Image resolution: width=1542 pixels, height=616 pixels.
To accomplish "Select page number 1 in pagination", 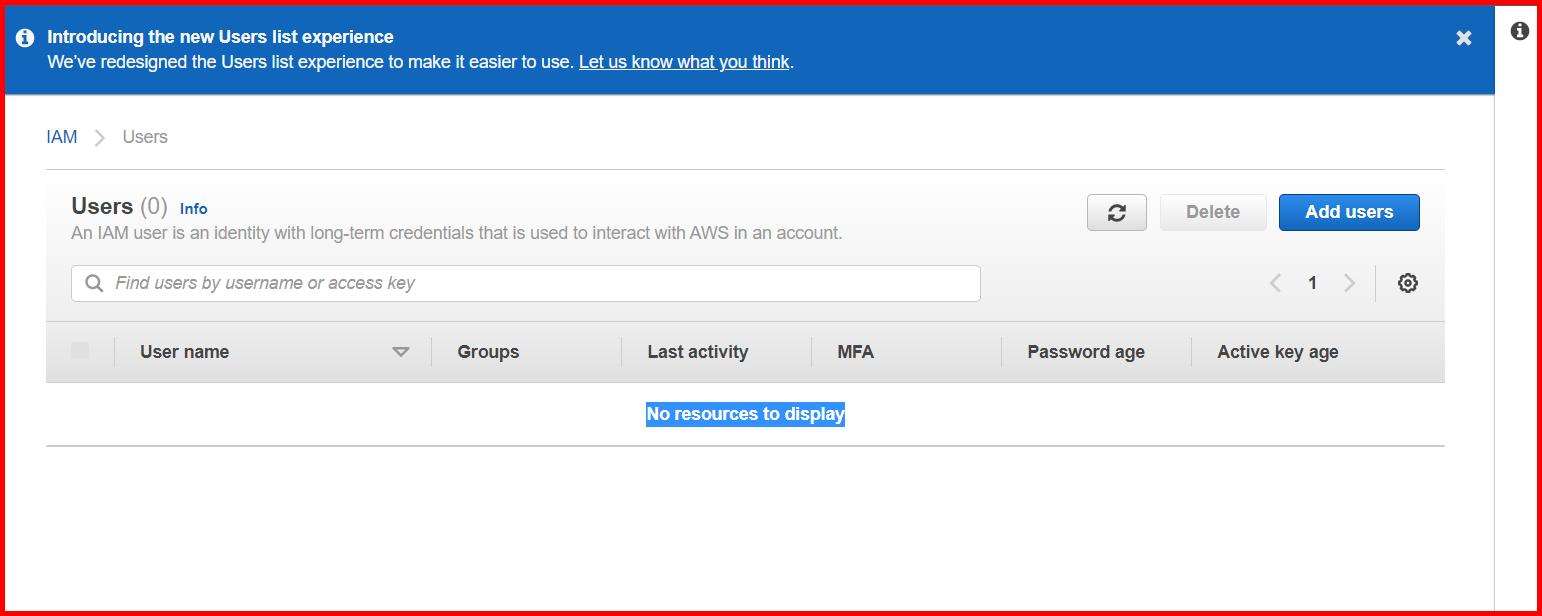I will 1312,283.
